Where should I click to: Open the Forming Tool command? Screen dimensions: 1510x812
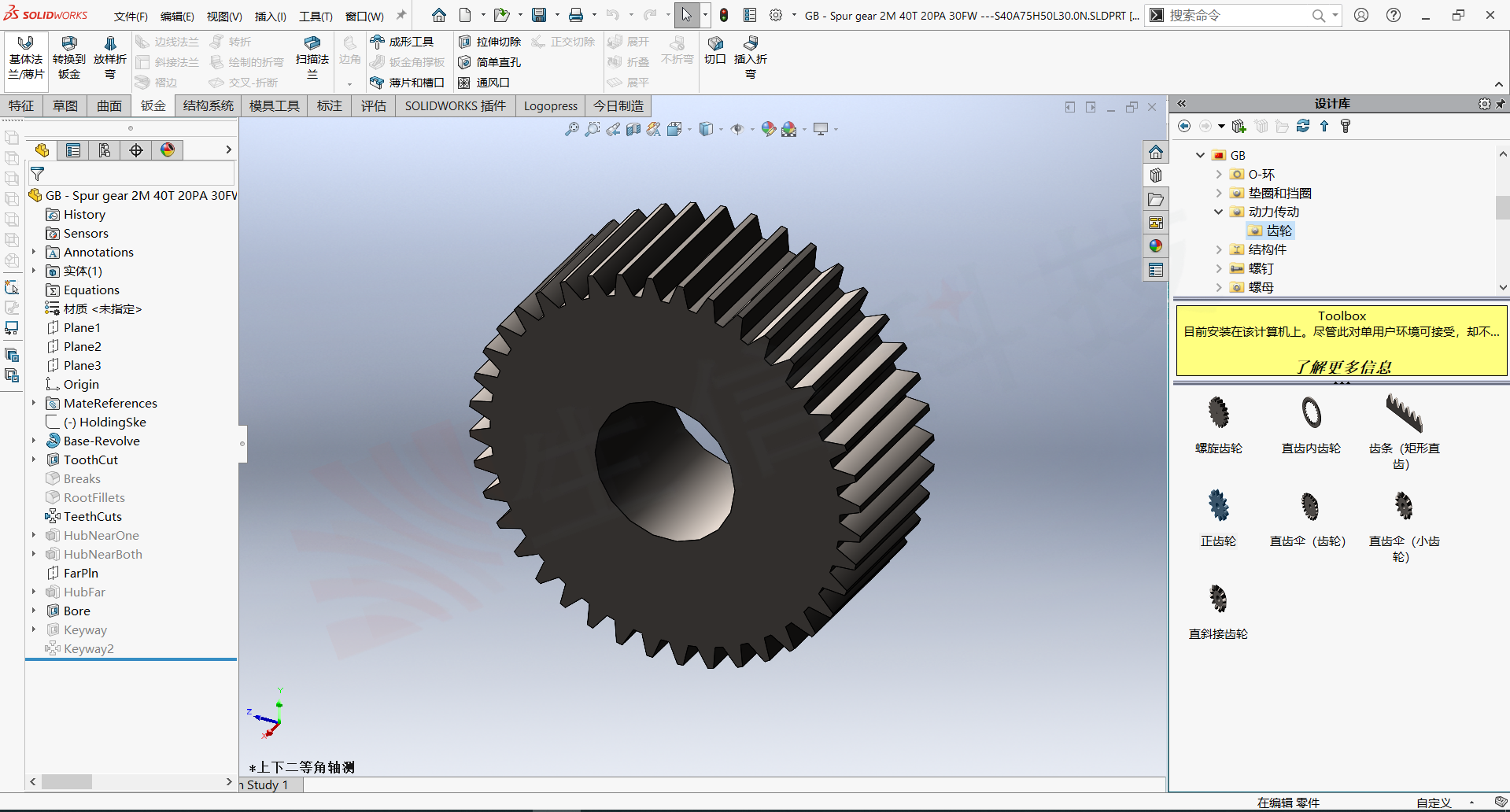(x=402, y=42)
